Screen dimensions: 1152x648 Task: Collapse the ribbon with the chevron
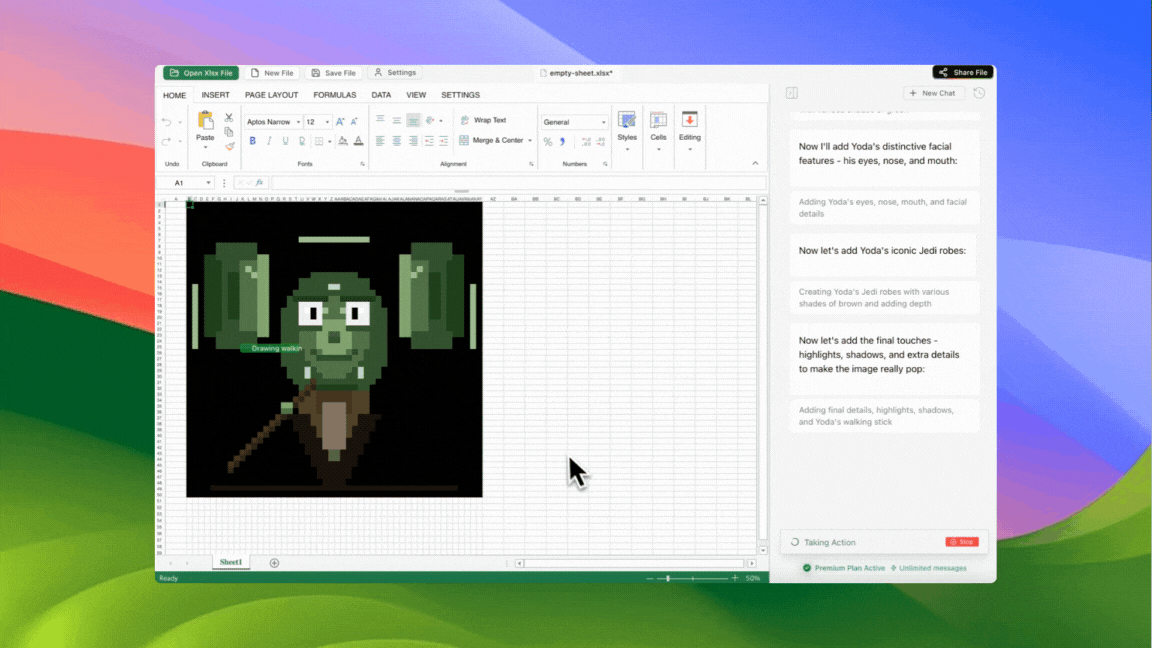tap(755, 164)
